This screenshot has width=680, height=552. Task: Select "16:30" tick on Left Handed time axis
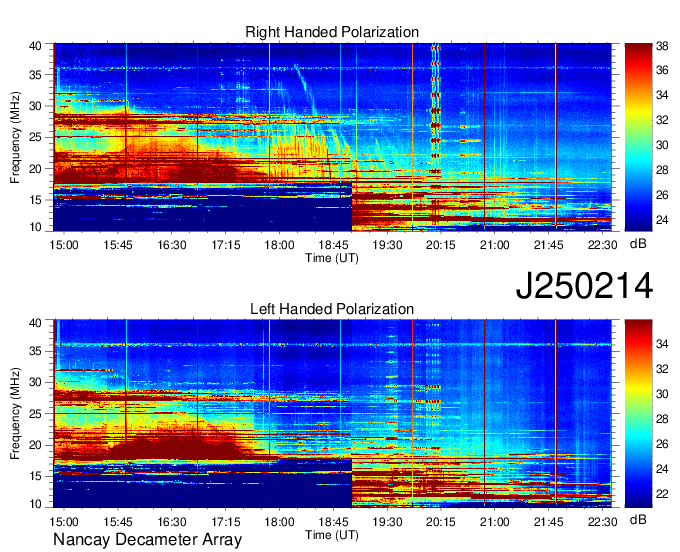pyautogui.click(x=171, y=521)
